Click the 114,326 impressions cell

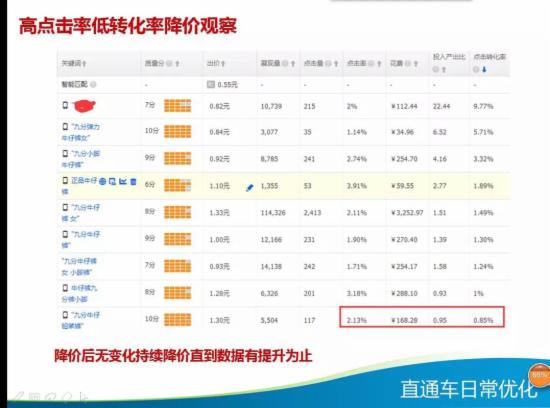273,213
